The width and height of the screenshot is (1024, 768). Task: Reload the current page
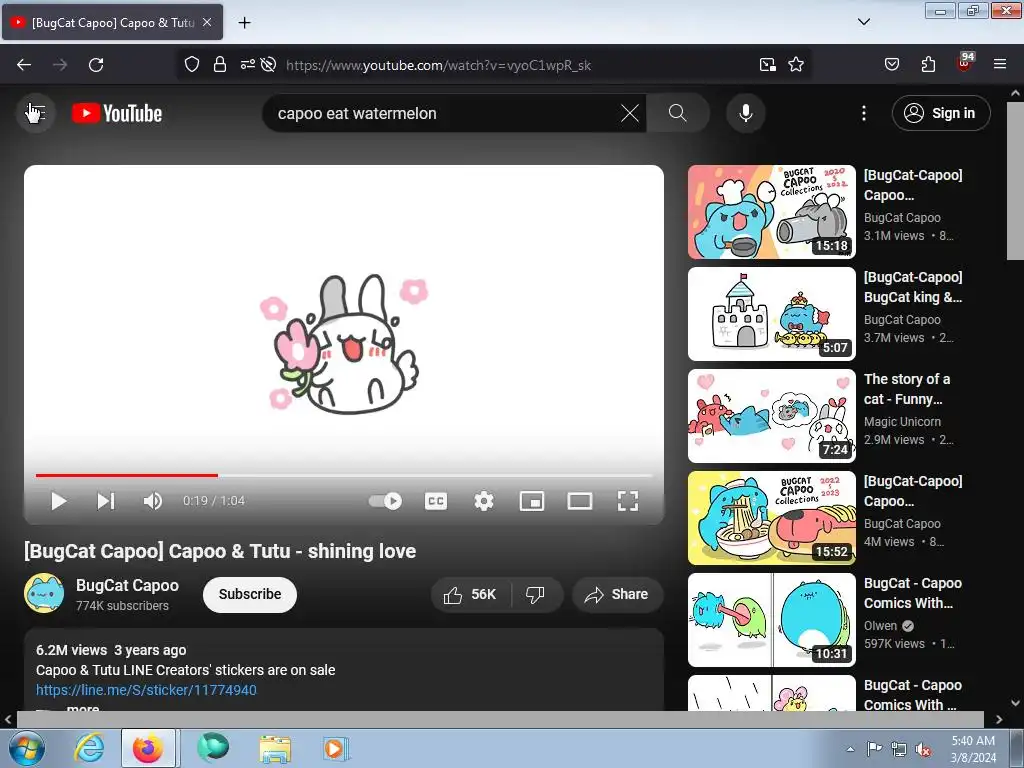96,65
